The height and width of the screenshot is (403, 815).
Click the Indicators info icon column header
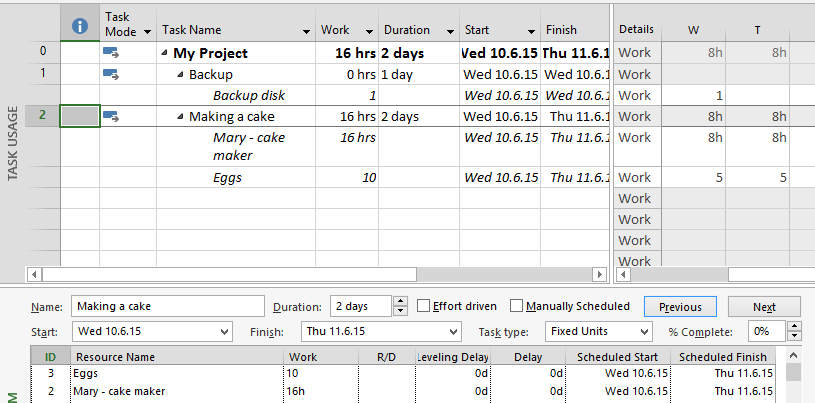[x=80, y=25]
